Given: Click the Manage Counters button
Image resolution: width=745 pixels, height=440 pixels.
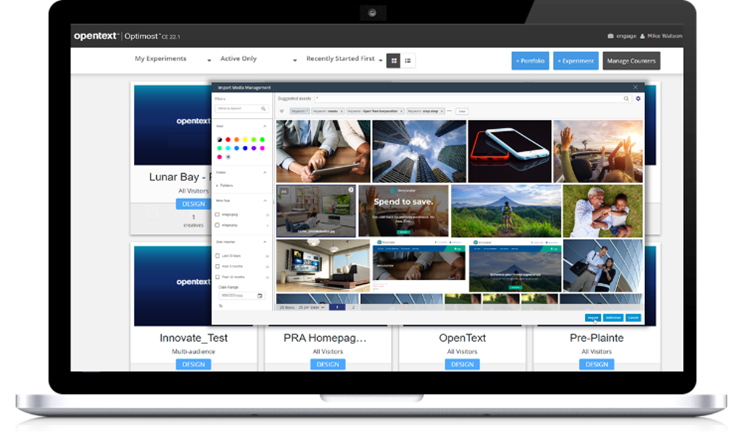Looking at the screenshot, I should pos(631,61).
